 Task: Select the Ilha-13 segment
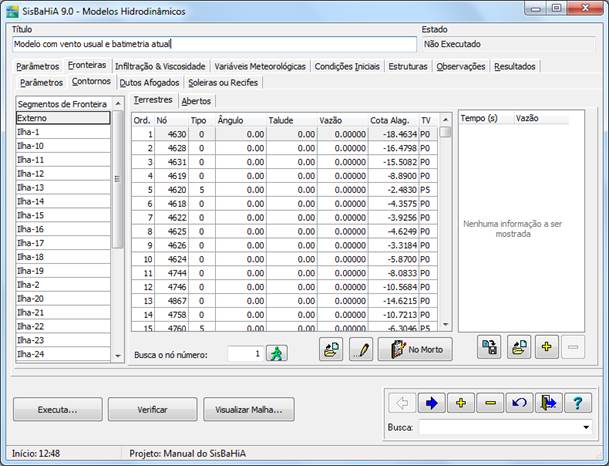click(x=63, y=188)
